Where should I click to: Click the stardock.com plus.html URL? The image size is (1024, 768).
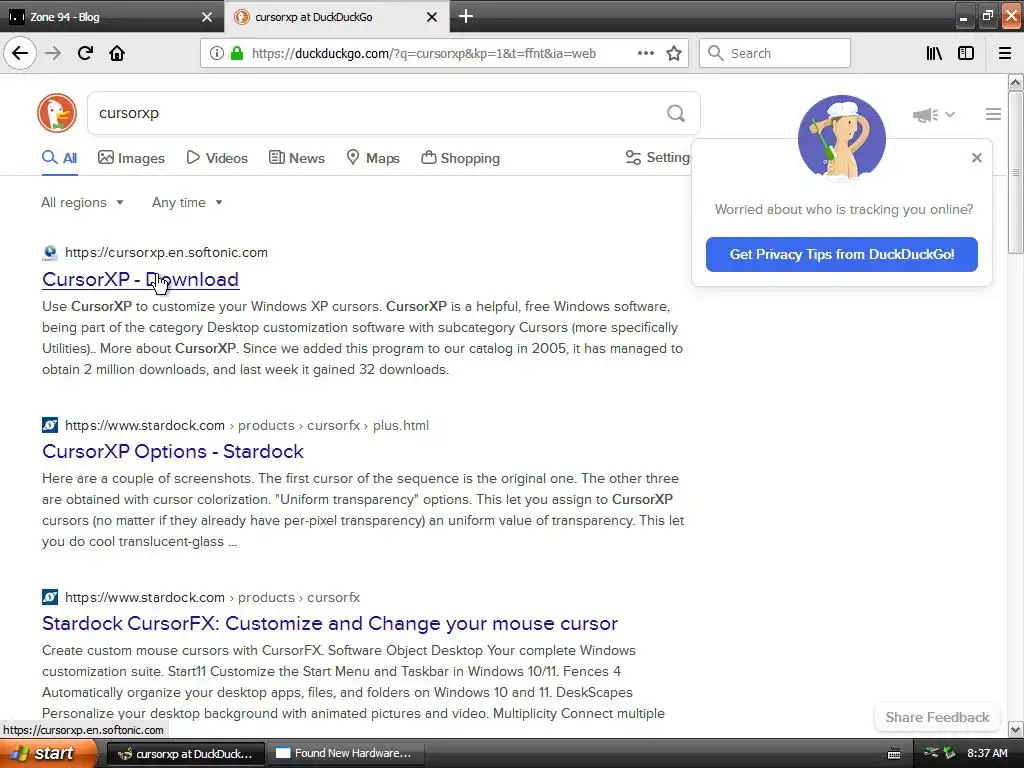pyautogui.click(x=247, y=425)
